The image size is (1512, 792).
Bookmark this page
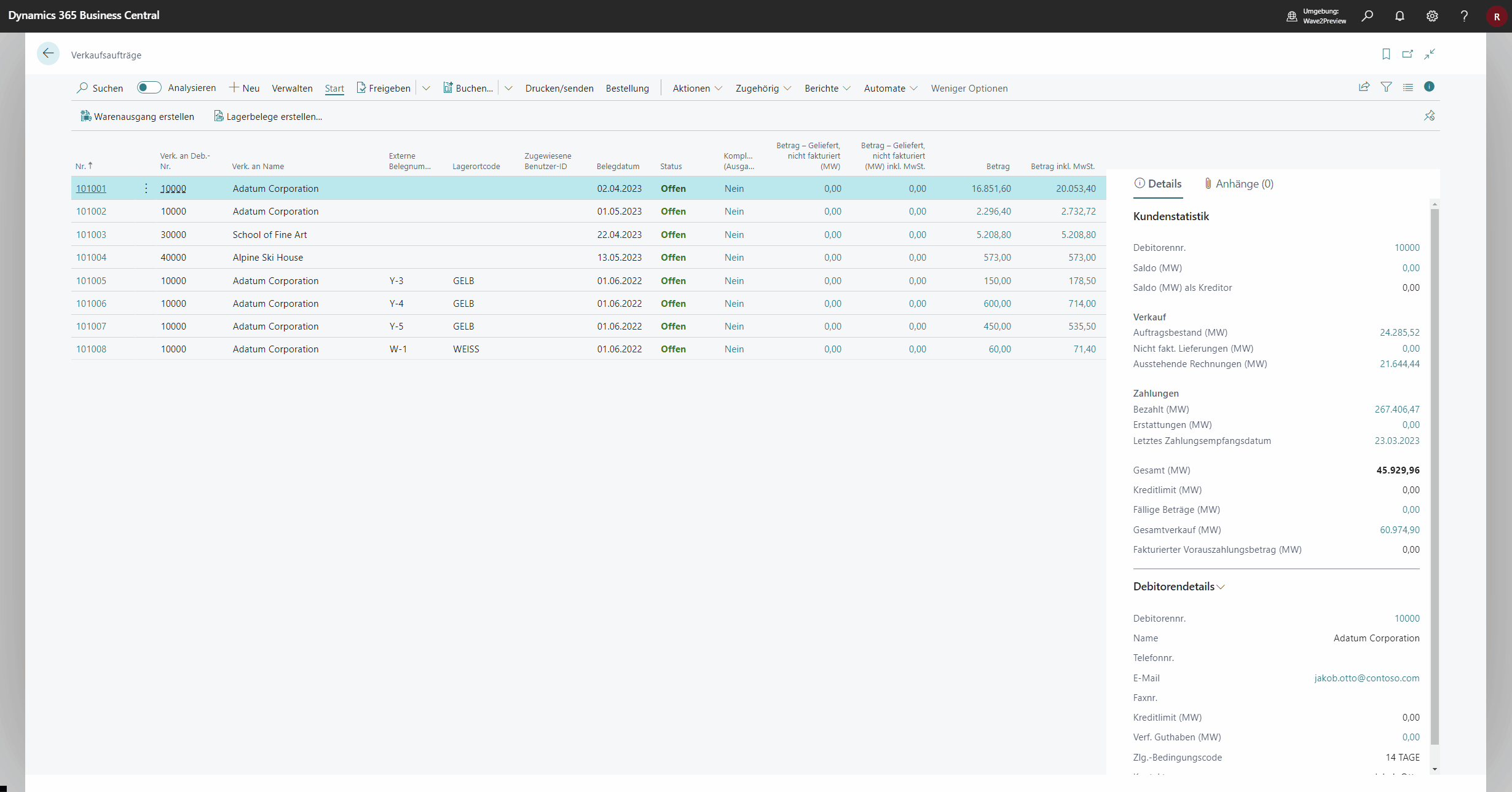pos(1386,54)
